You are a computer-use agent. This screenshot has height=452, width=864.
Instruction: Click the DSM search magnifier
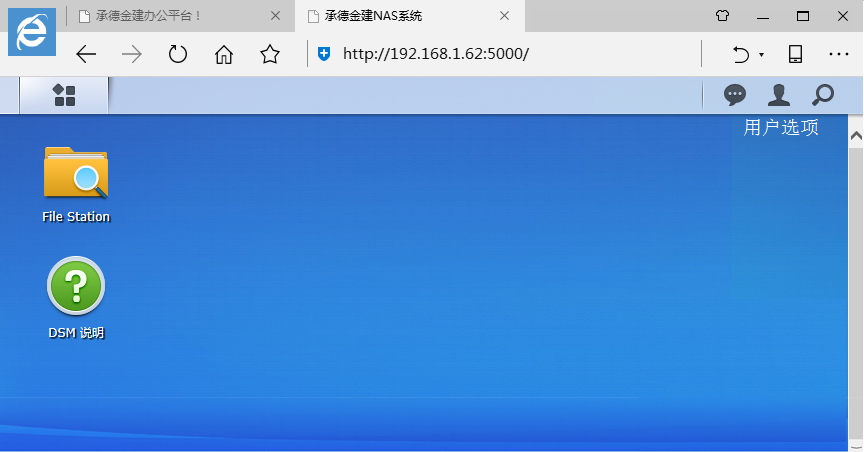(823, 95)
